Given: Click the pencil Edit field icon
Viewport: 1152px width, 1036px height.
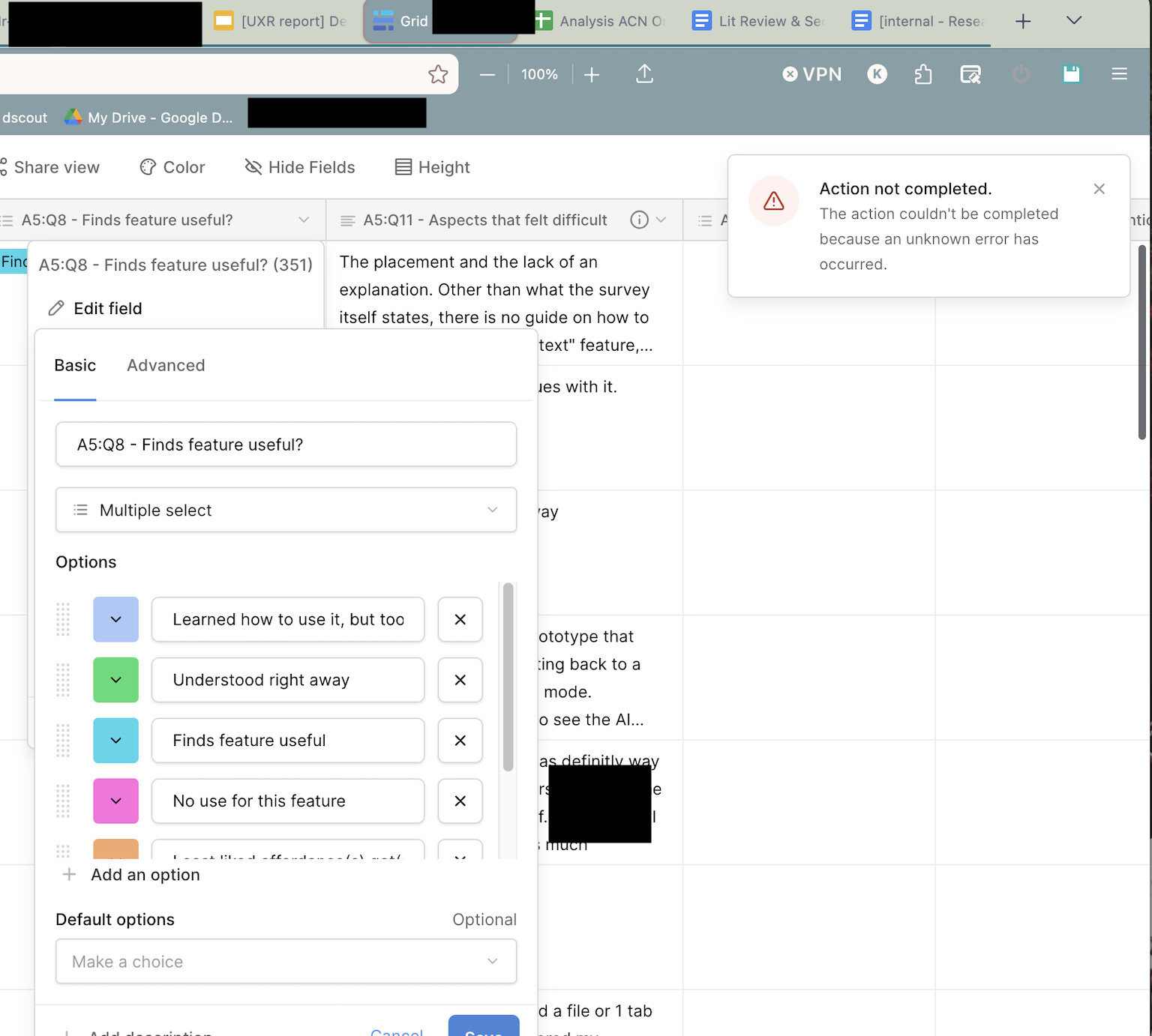Looking at the screenshot, I should point(56,308).
